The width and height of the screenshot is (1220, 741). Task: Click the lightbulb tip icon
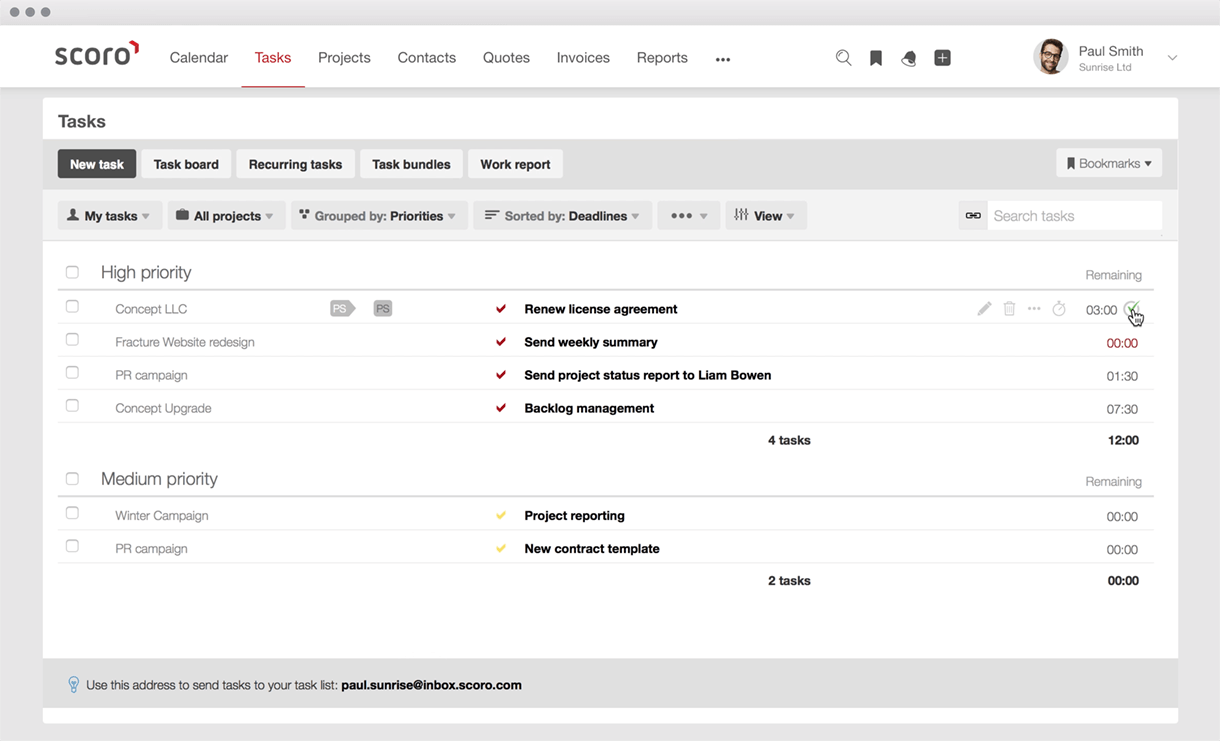click(73, 685)
